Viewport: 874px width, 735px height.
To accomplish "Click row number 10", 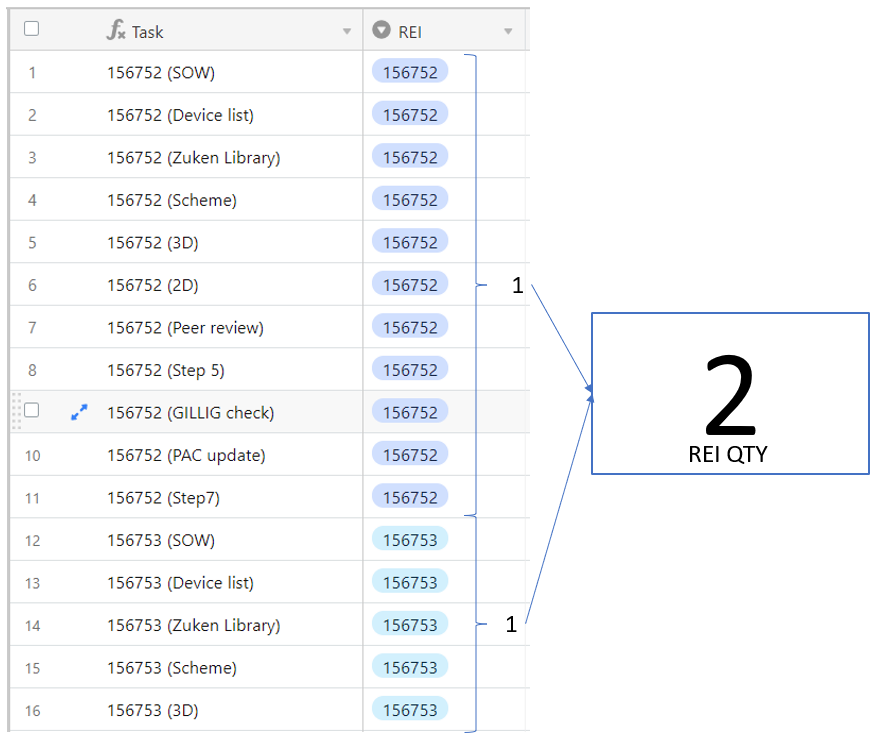I will coord(32,456).
